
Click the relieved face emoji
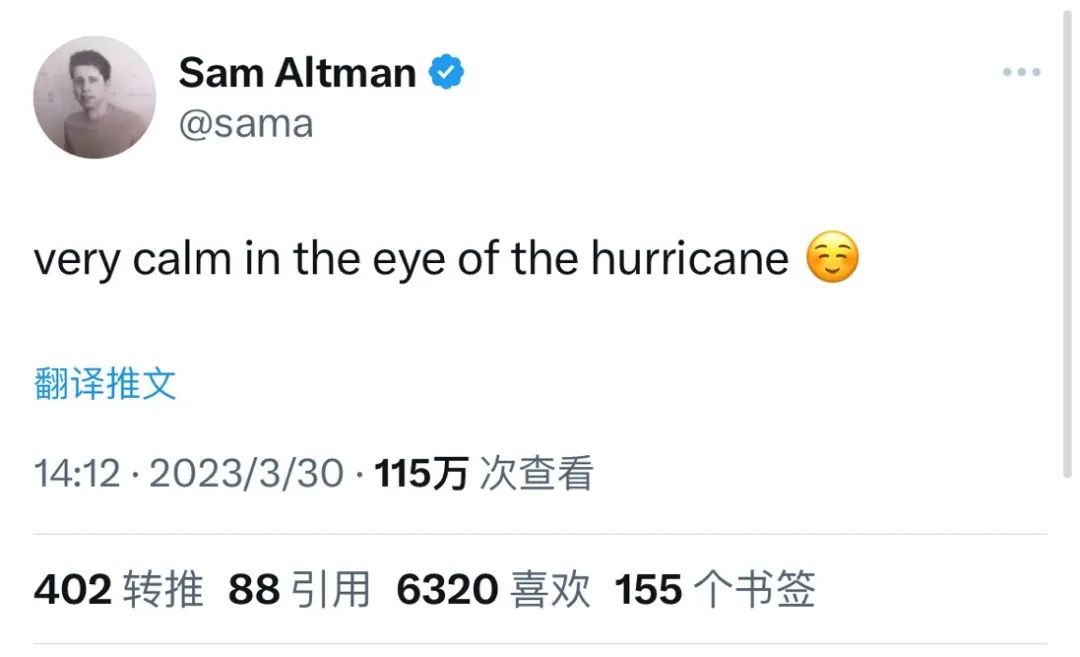832,260
